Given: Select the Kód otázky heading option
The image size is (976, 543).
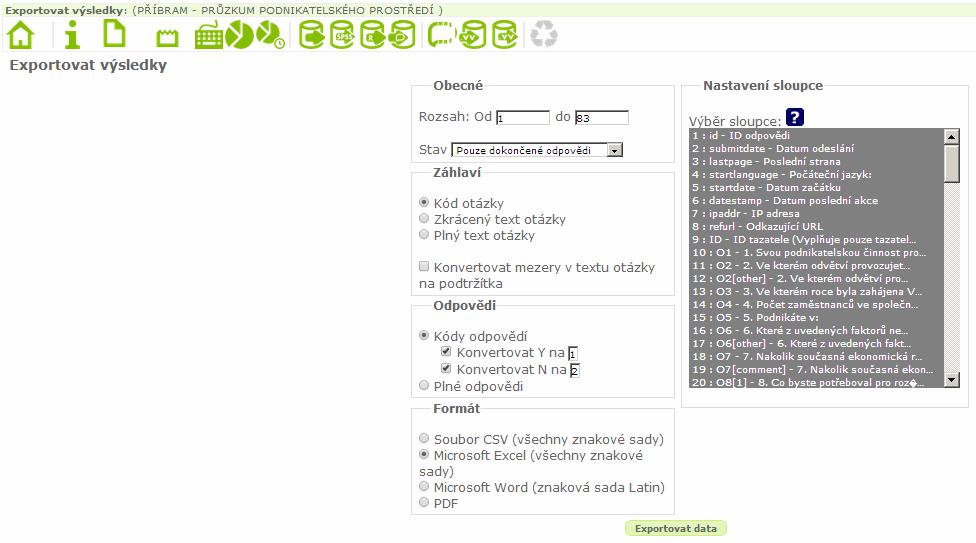Looking at the screenshot, I should pos(424,202).
